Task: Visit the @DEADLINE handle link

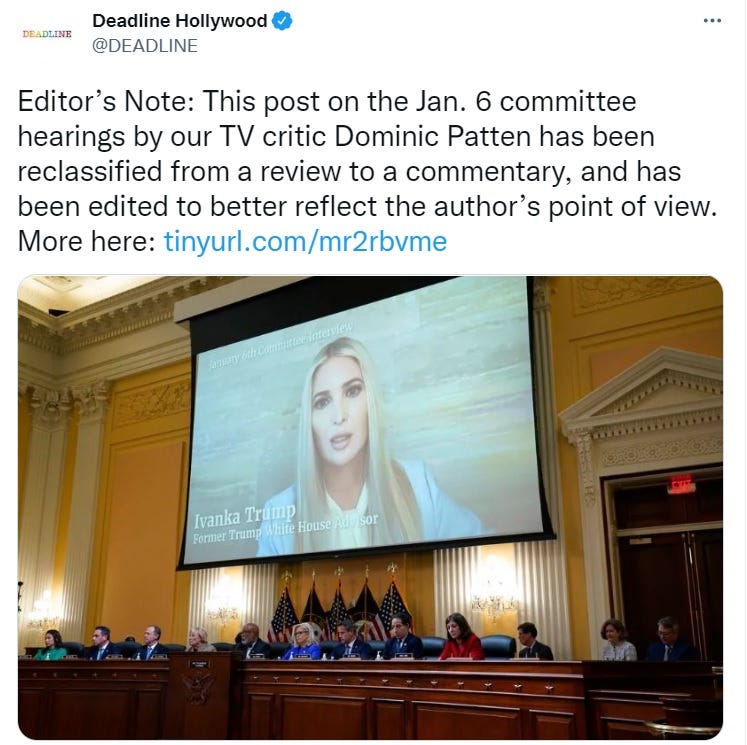Action: [145, 46]
